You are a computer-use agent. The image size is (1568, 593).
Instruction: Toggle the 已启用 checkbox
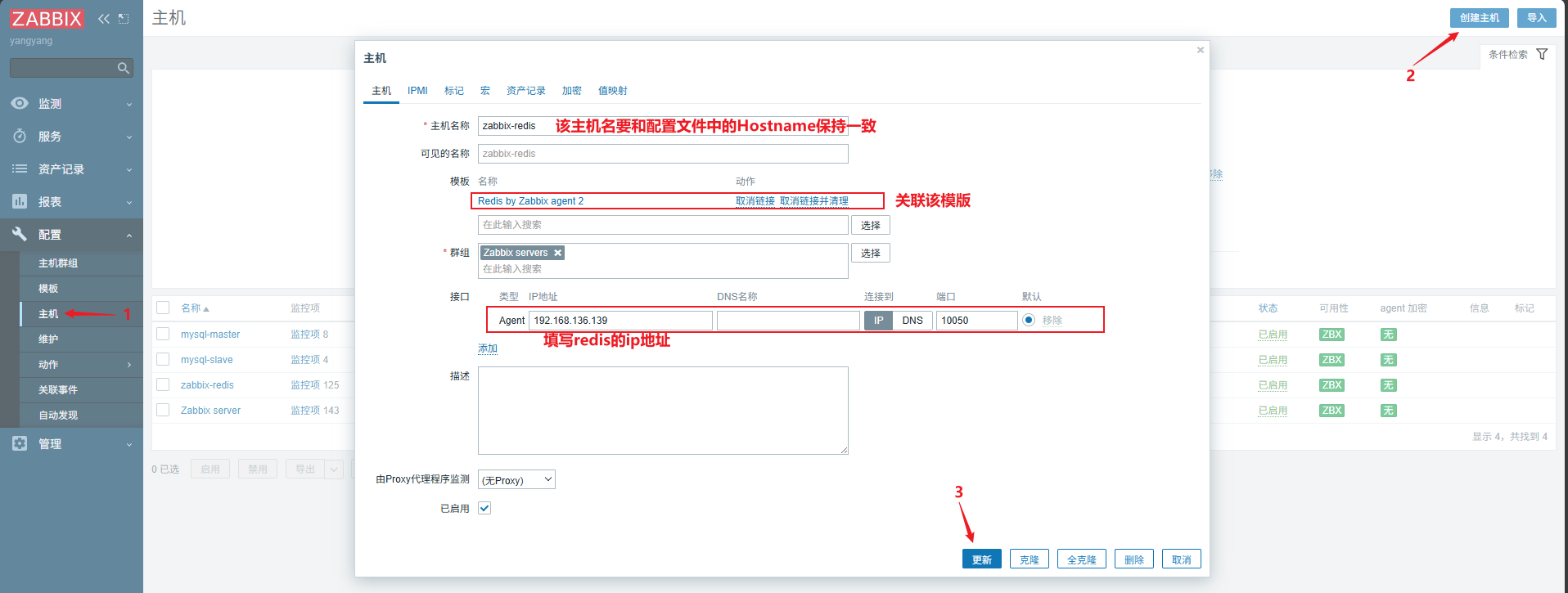click(484, 508)
